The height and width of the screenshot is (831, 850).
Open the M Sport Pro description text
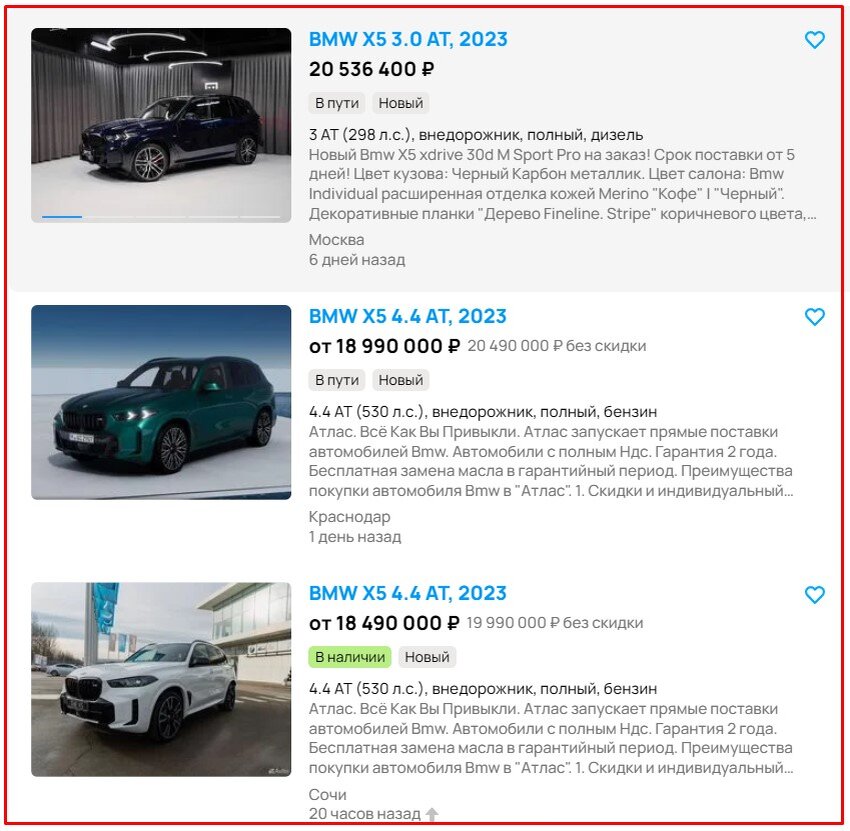coord(562,184)
